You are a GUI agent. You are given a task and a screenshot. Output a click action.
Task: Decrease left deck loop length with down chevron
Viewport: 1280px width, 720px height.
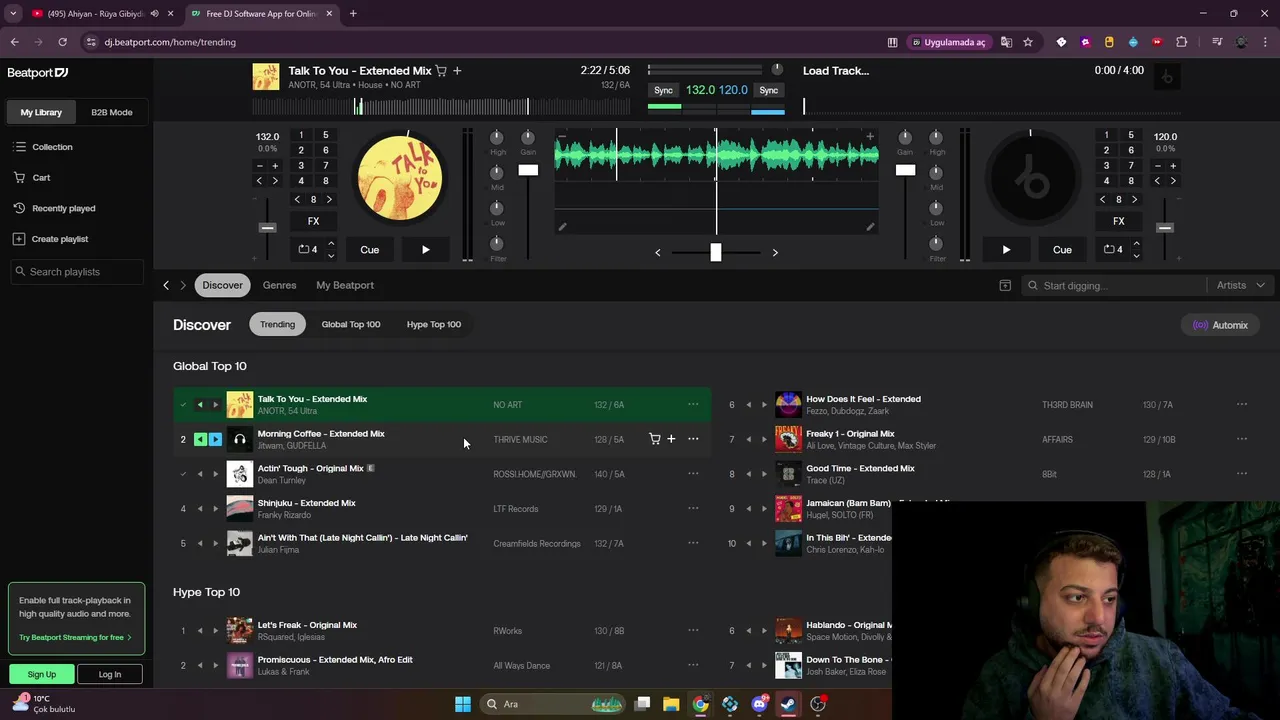(331, 256)
